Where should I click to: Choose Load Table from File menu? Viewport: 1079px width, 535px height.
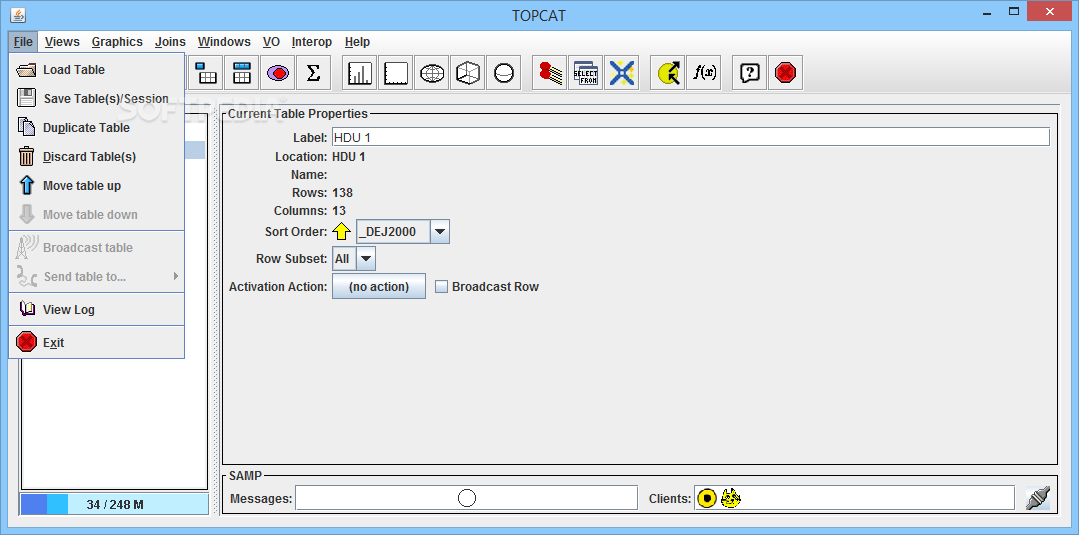[x=96, y=70]
